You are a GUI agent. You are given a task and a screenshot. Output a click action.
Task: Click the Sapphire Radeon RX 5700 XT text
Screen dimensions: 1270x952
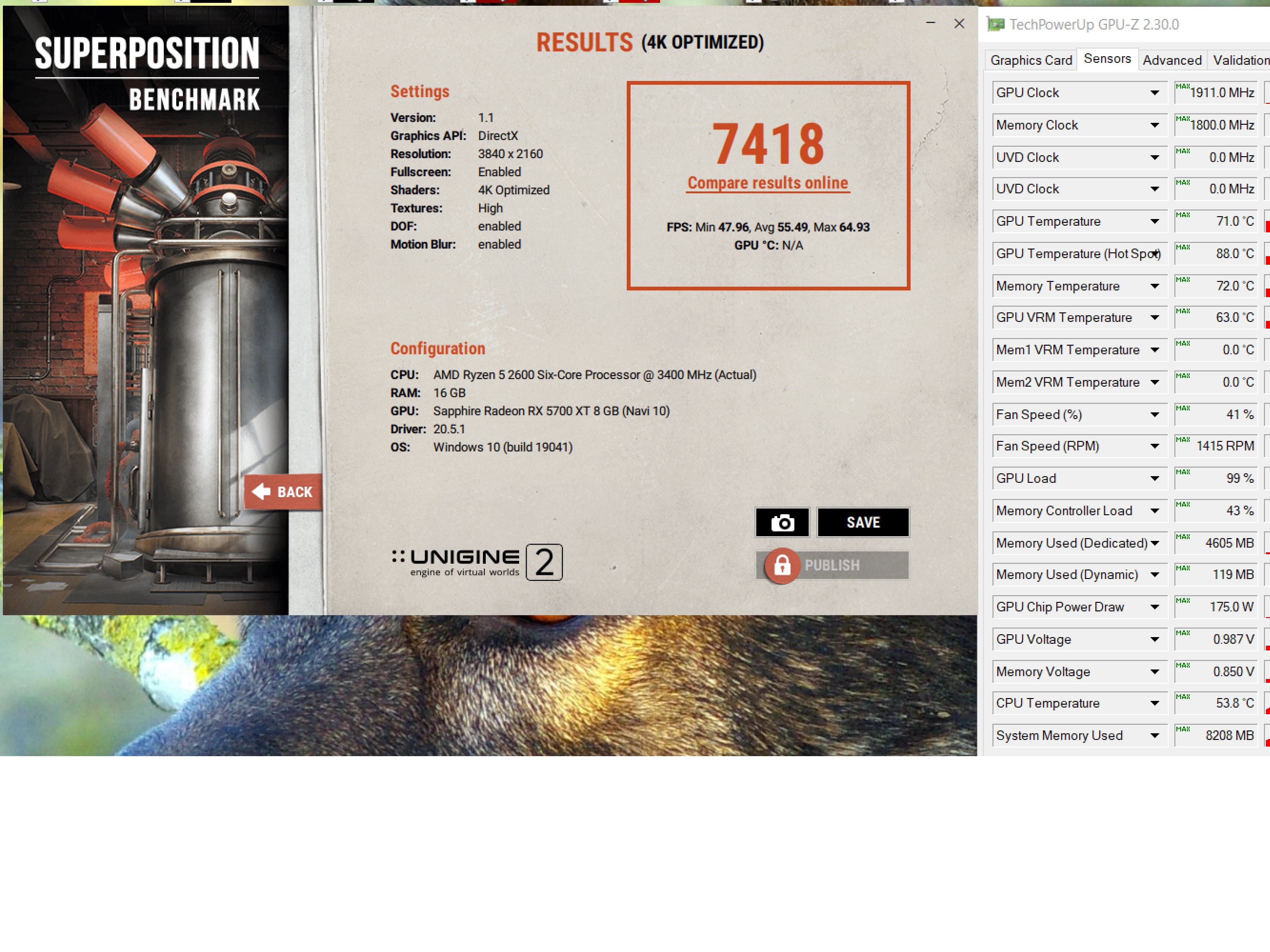coord(551,411)
